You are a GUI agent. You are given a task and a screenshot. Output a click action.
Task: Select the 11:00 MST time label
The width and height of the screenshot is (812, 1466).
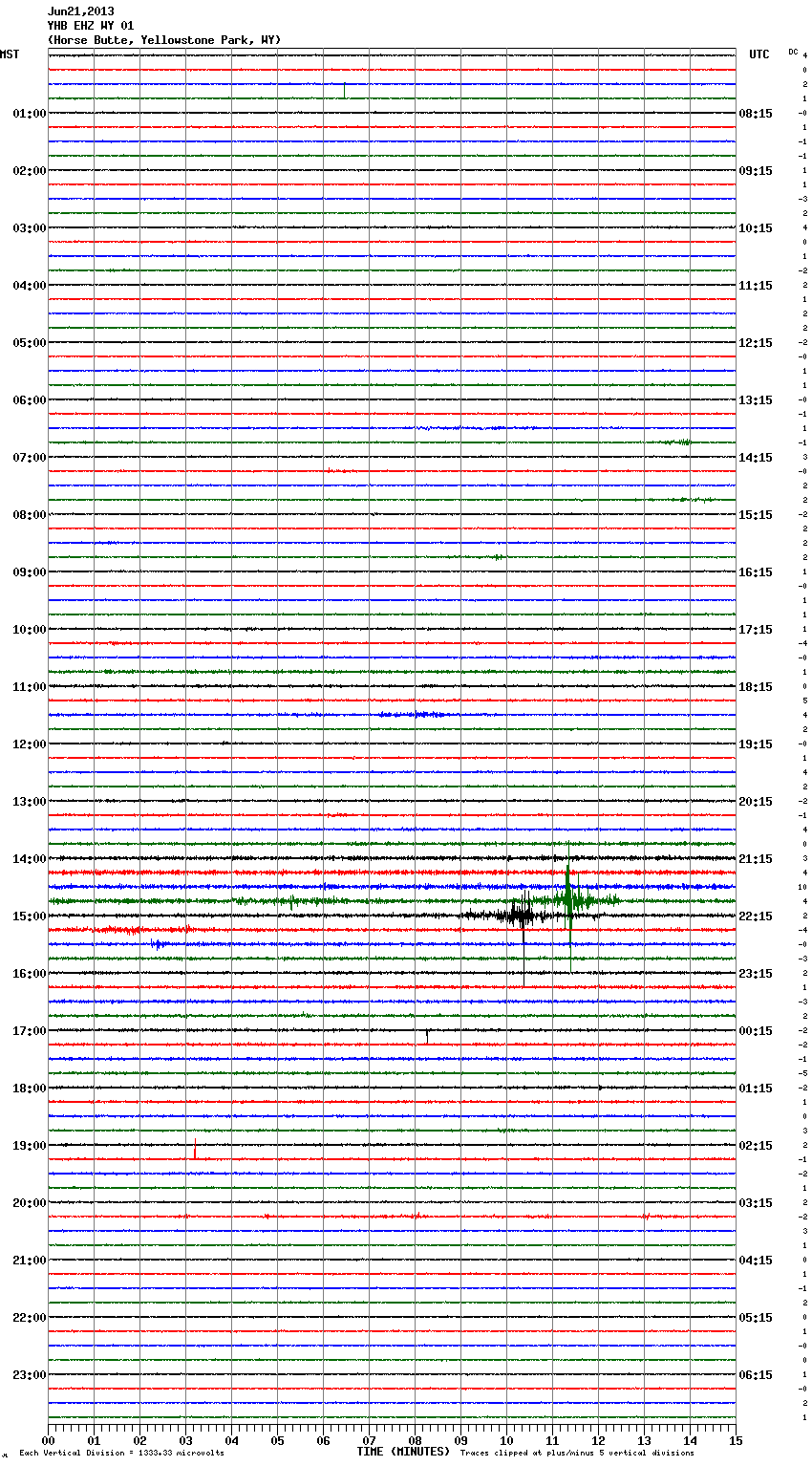[29, 687]
